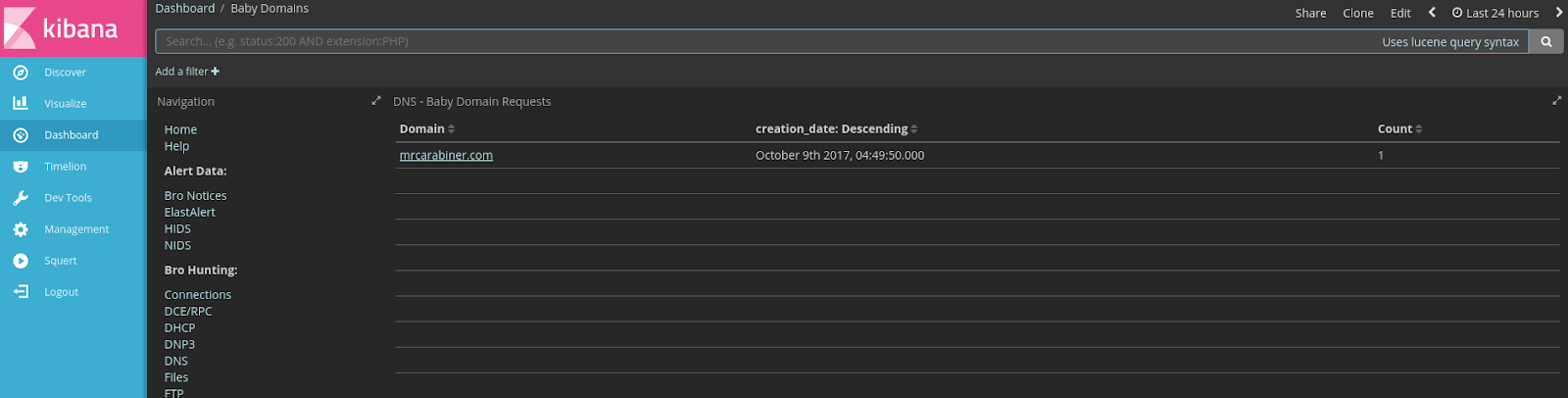
Task: Open the Share menu item
Action: pyautogui.click(x=1310, y=13)
